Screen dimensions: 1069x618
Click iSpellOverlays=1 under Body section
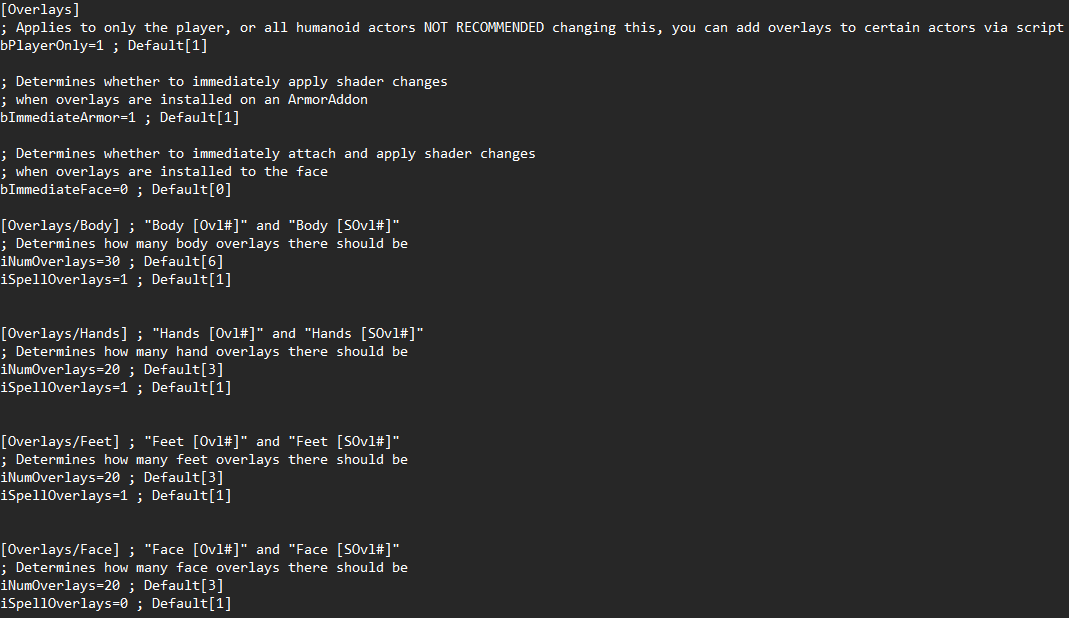pyautogui.click(x=64, y=280)
